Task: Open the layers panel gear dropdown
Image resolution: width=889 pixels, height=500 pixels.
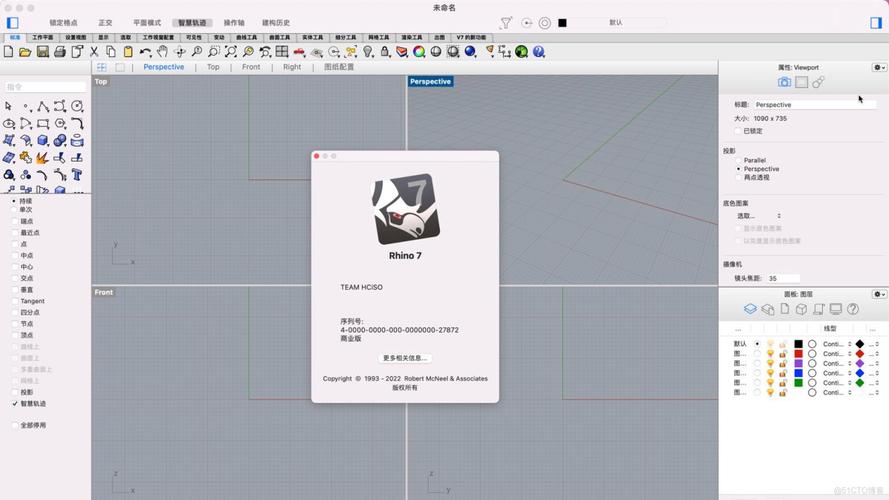Action: [x=879, y=294]
